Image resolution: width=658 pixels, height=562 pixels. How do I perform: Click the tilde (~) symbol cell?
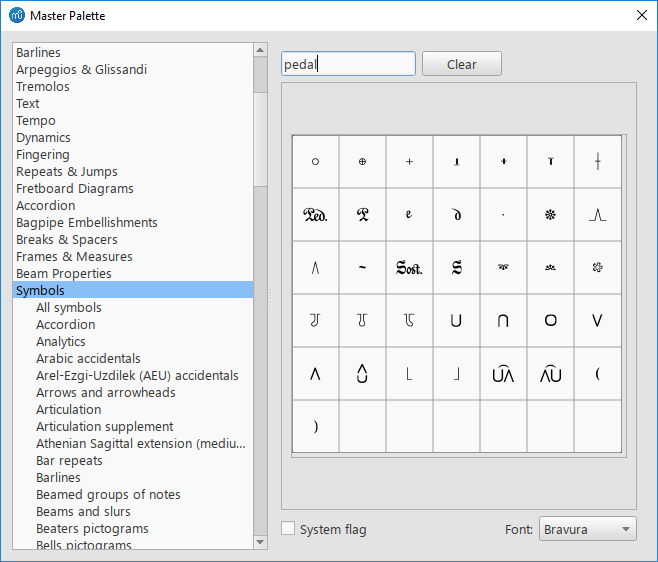362,268
